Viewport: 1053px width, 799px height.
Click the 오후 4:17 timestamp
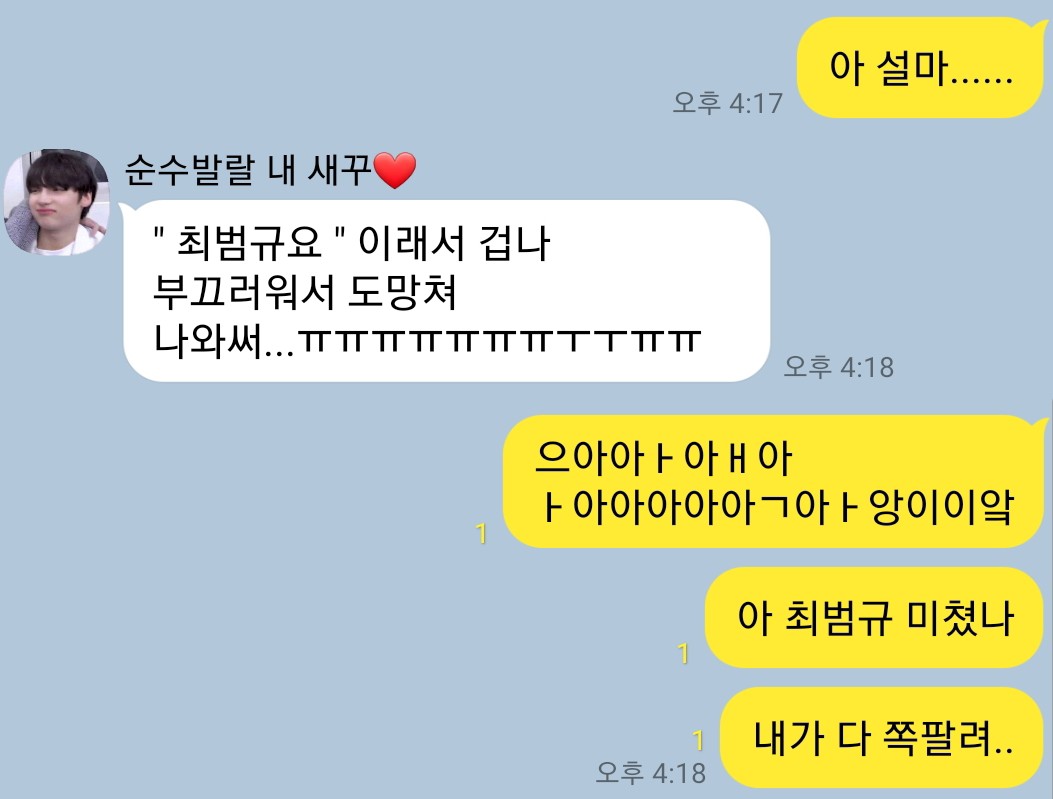(x=727, y=103)
